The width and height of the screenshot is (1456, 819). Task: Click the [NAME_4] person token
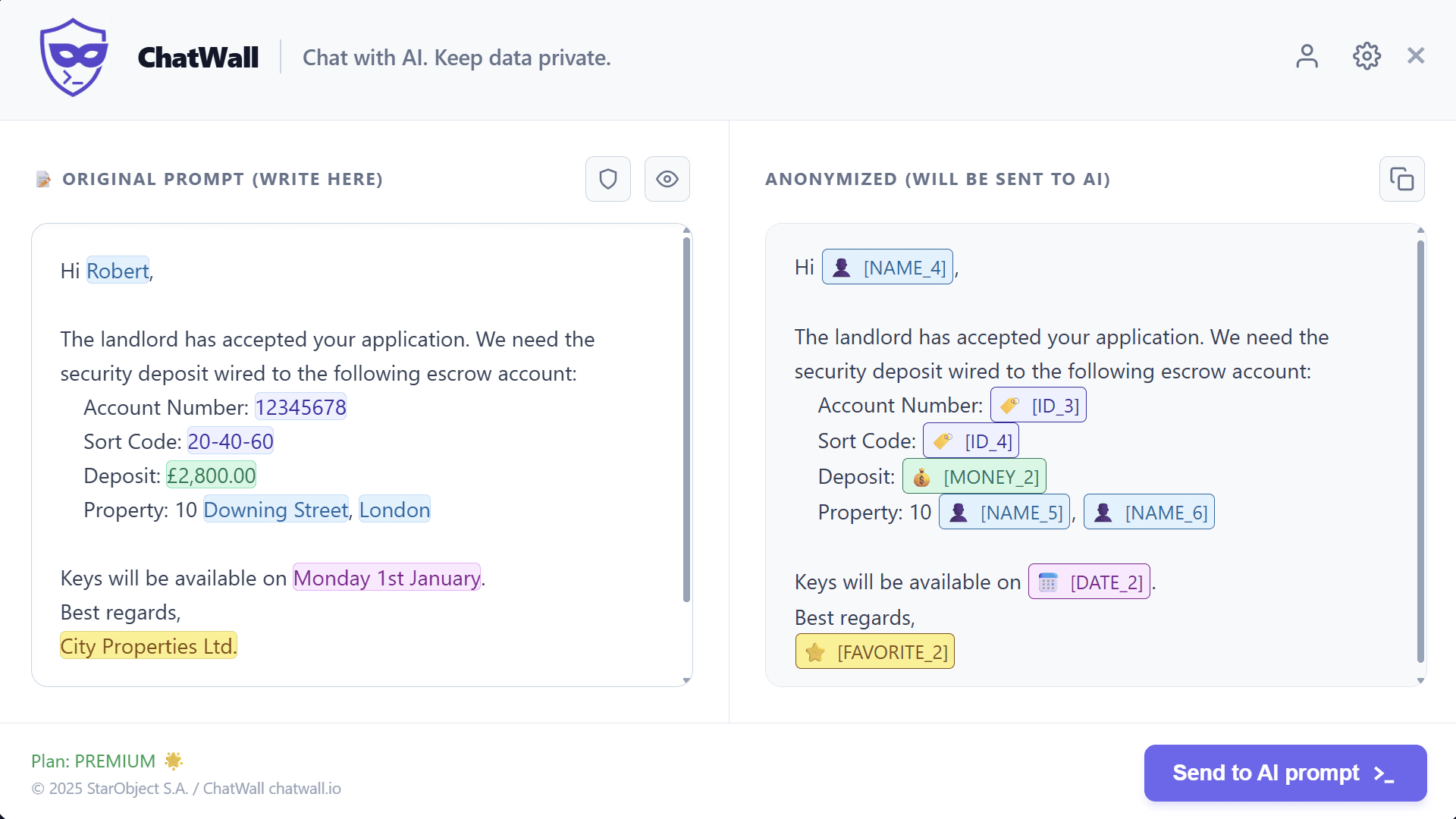click(887, 266)
